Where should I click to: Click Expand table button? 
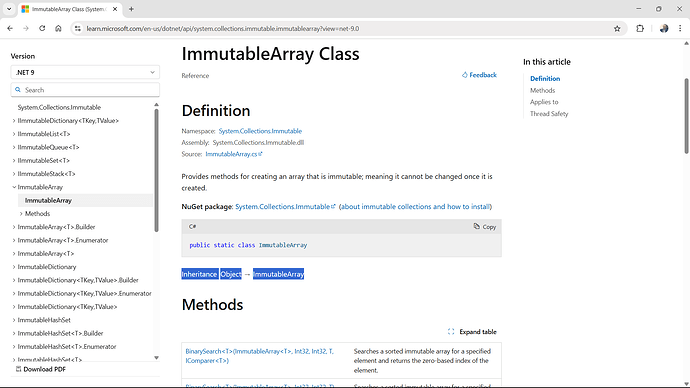point(472,332)
